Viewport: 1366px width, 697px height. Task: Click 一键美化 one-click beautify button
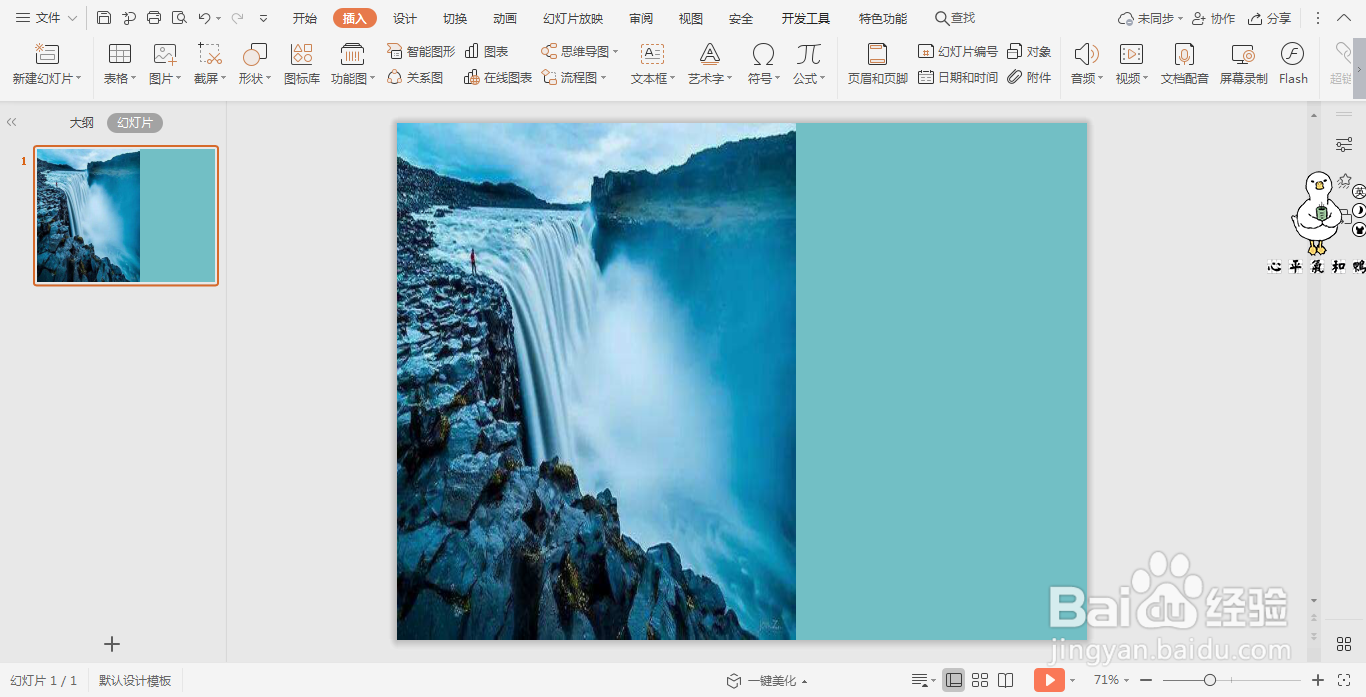767,681
